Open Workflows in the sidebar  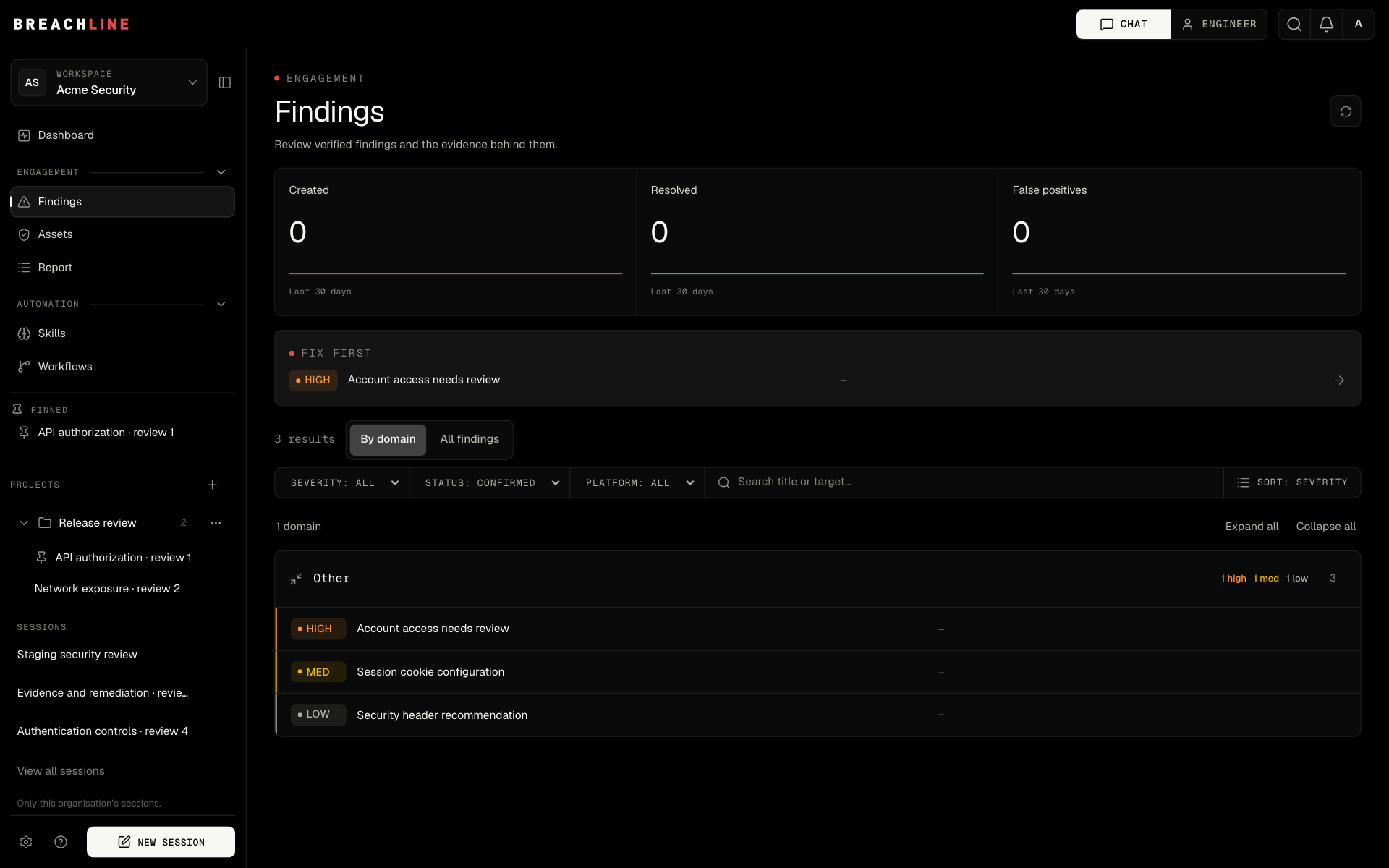pos(122,367)
